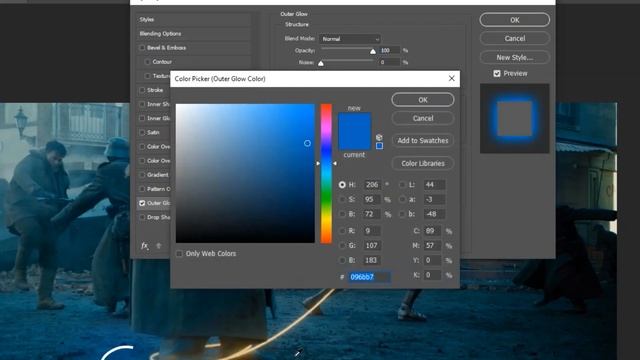Click the RGB B field showing 183
The width and height of the screenshot is (640, 360).
372,260
